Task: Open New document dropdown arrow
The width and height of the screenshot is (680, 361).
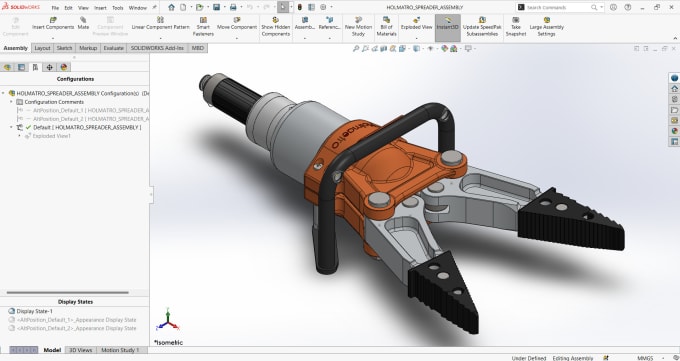Action: (191, 7)
